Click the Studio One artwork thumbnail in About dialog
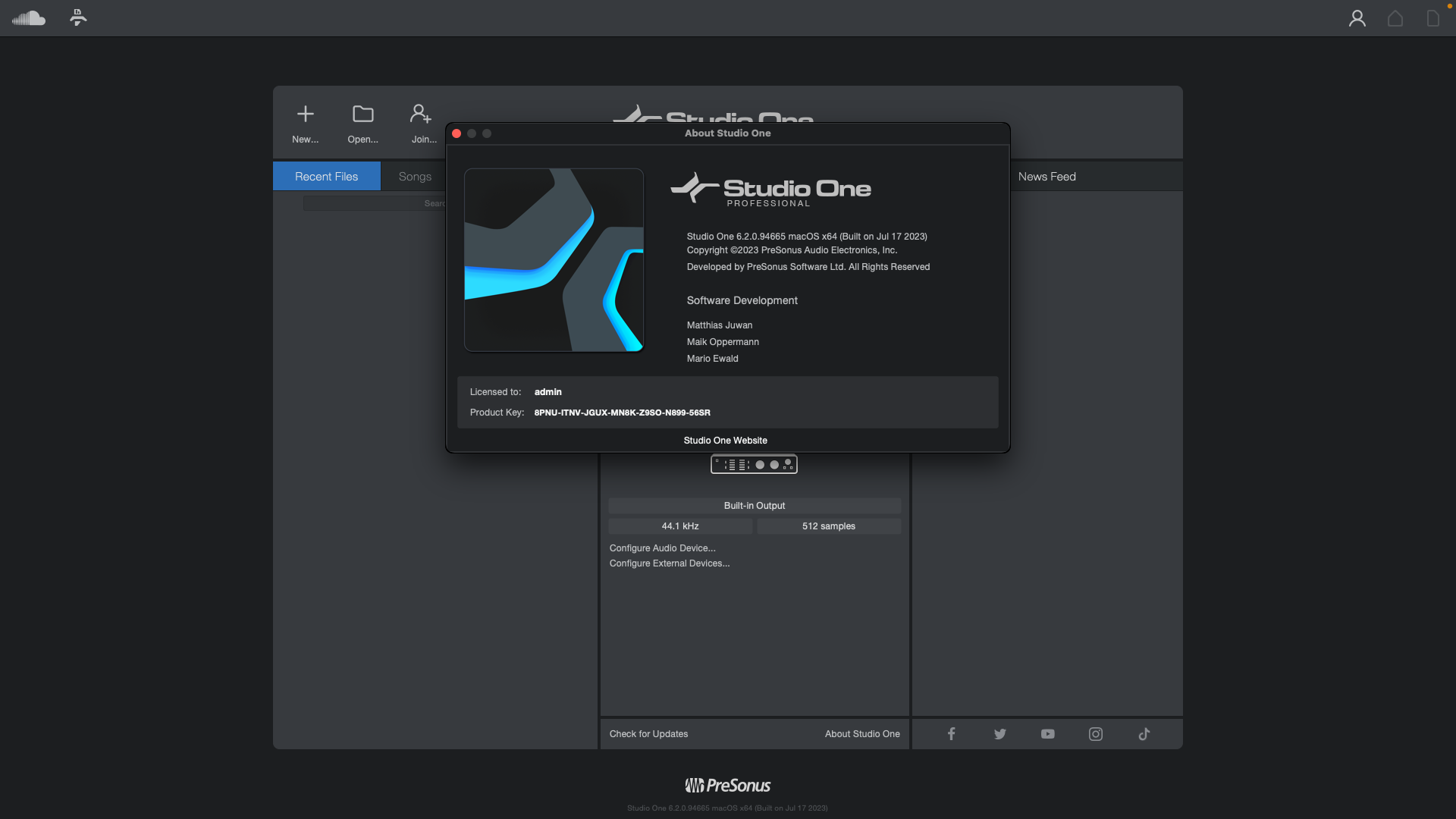Viewport: 1456px width, 819px height. click(x=554, y=259)
